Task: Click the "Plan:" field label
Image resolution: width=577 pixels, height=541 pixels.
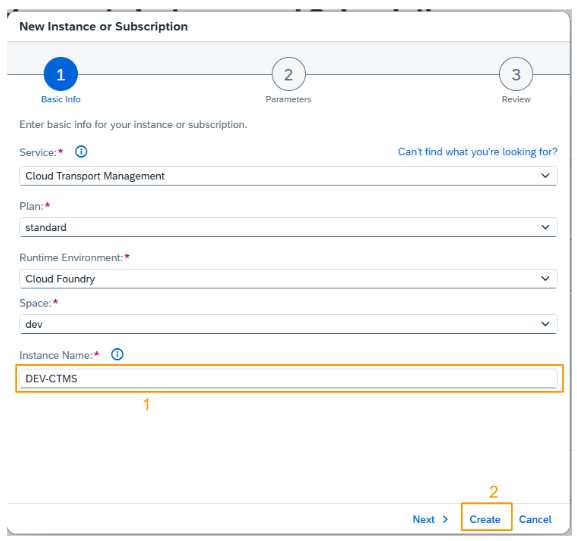Action: (x=31, y=206)
